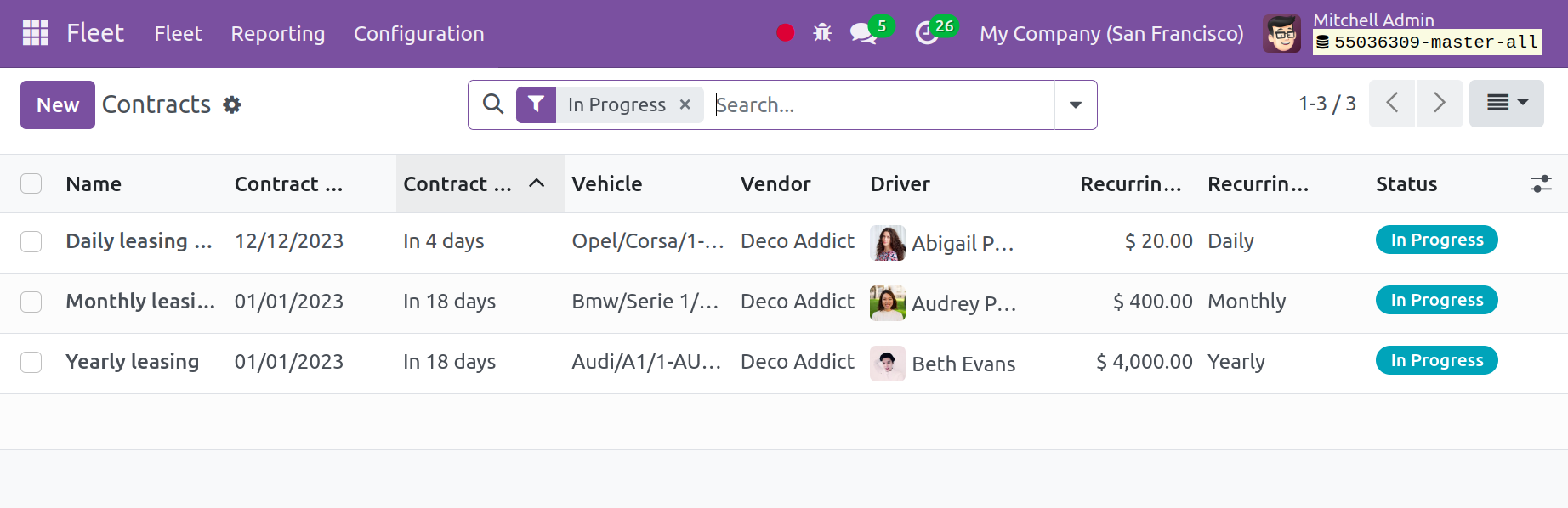The width and height of the screenshot is (1568, 508).
Task: Tick the Yearly leasing row checkbox
Action: (31, 363)
